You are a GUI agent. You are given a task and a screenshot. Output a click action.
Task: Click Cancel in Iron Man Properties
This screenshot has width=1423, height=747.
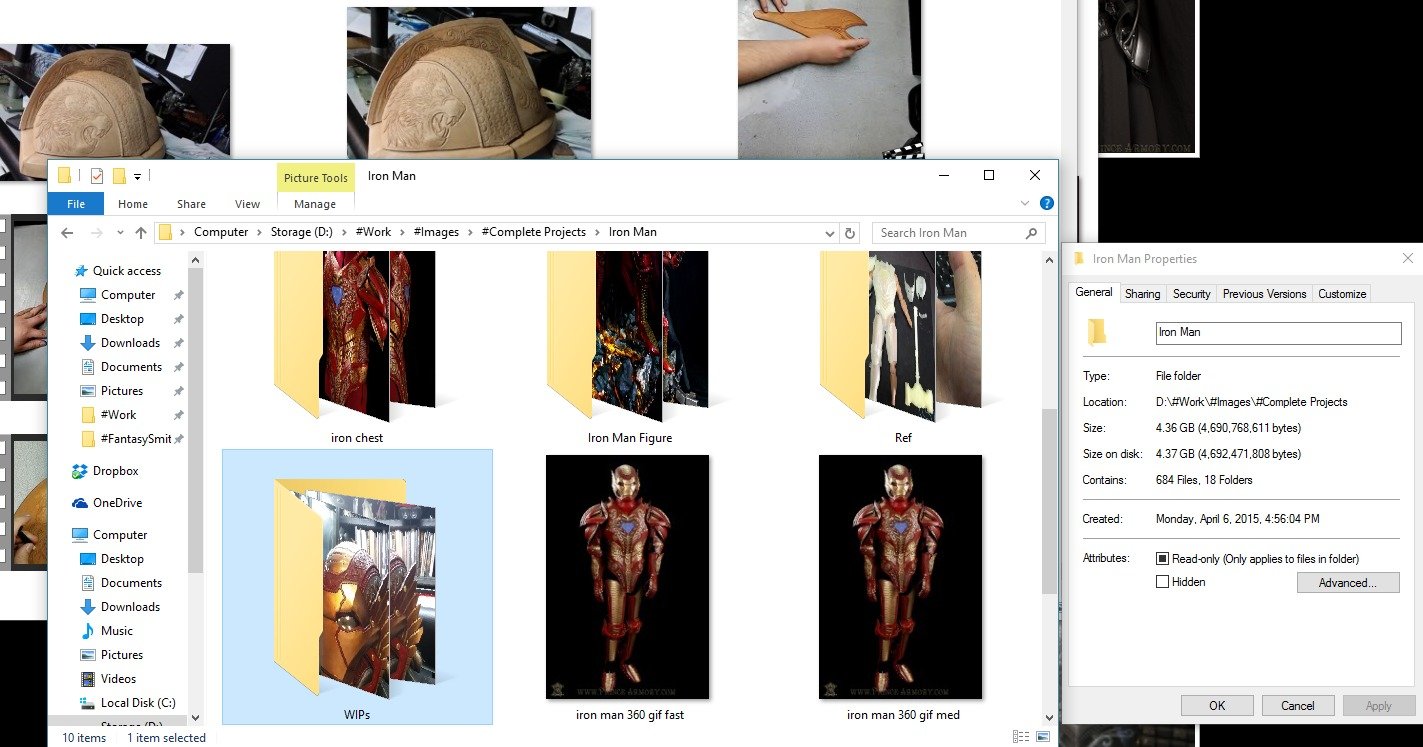1297,705
